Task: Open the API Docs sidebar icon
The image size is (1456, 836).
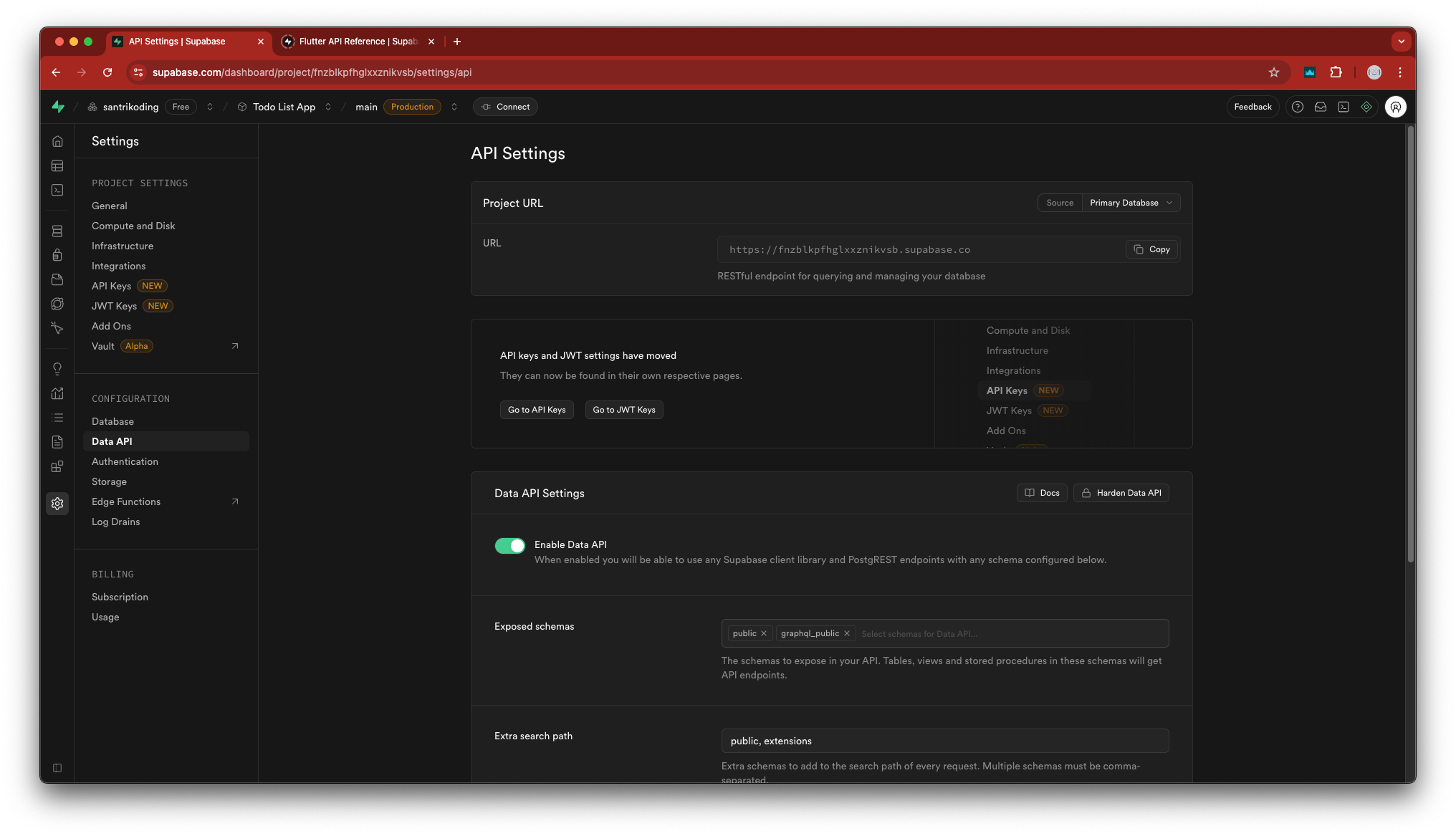Action: coord(57,442)
